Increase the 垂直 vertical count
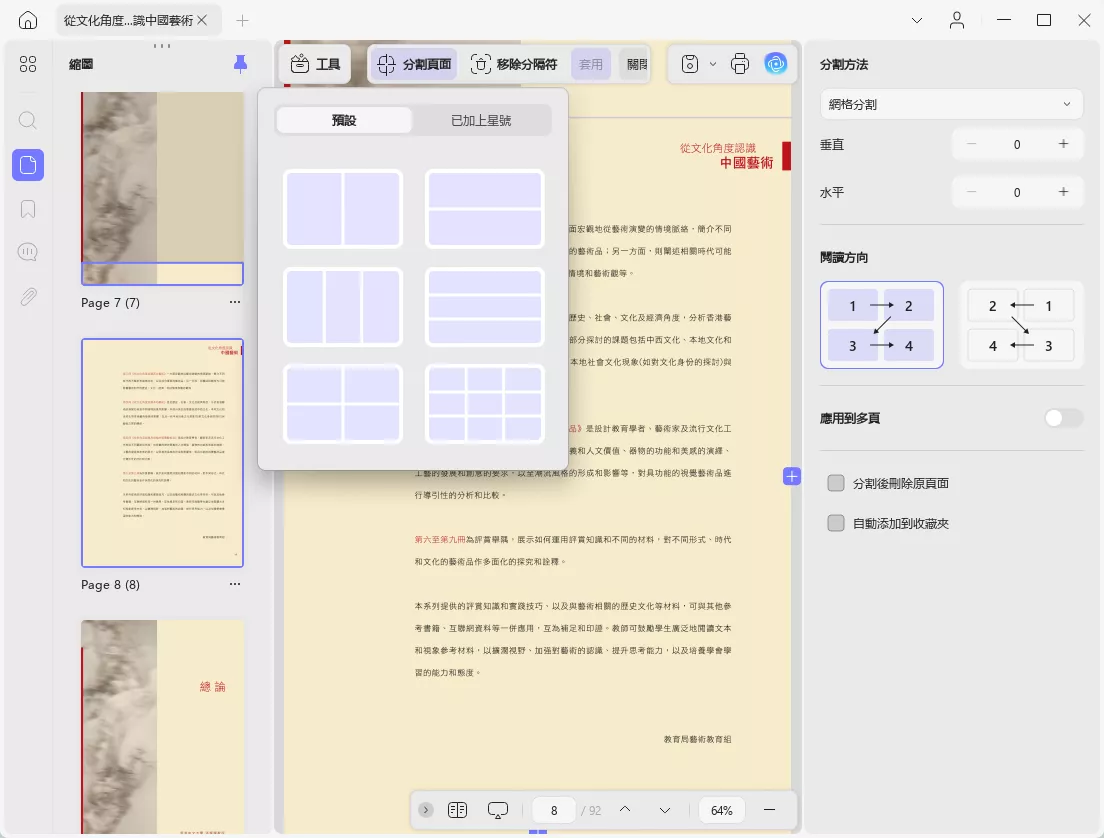The height and width of the screenshot is (838, 1104). [x=1063, y=144]
